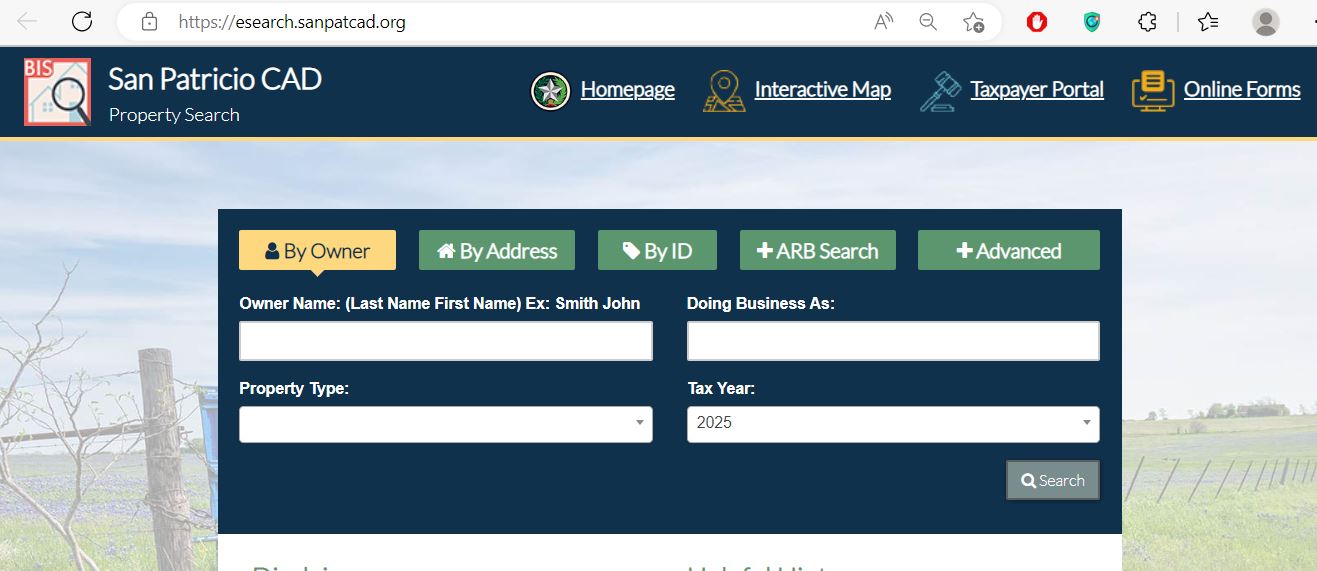1317x571 pixels.
Task: Open the Interactive Map link
Action: coord(822,90)
